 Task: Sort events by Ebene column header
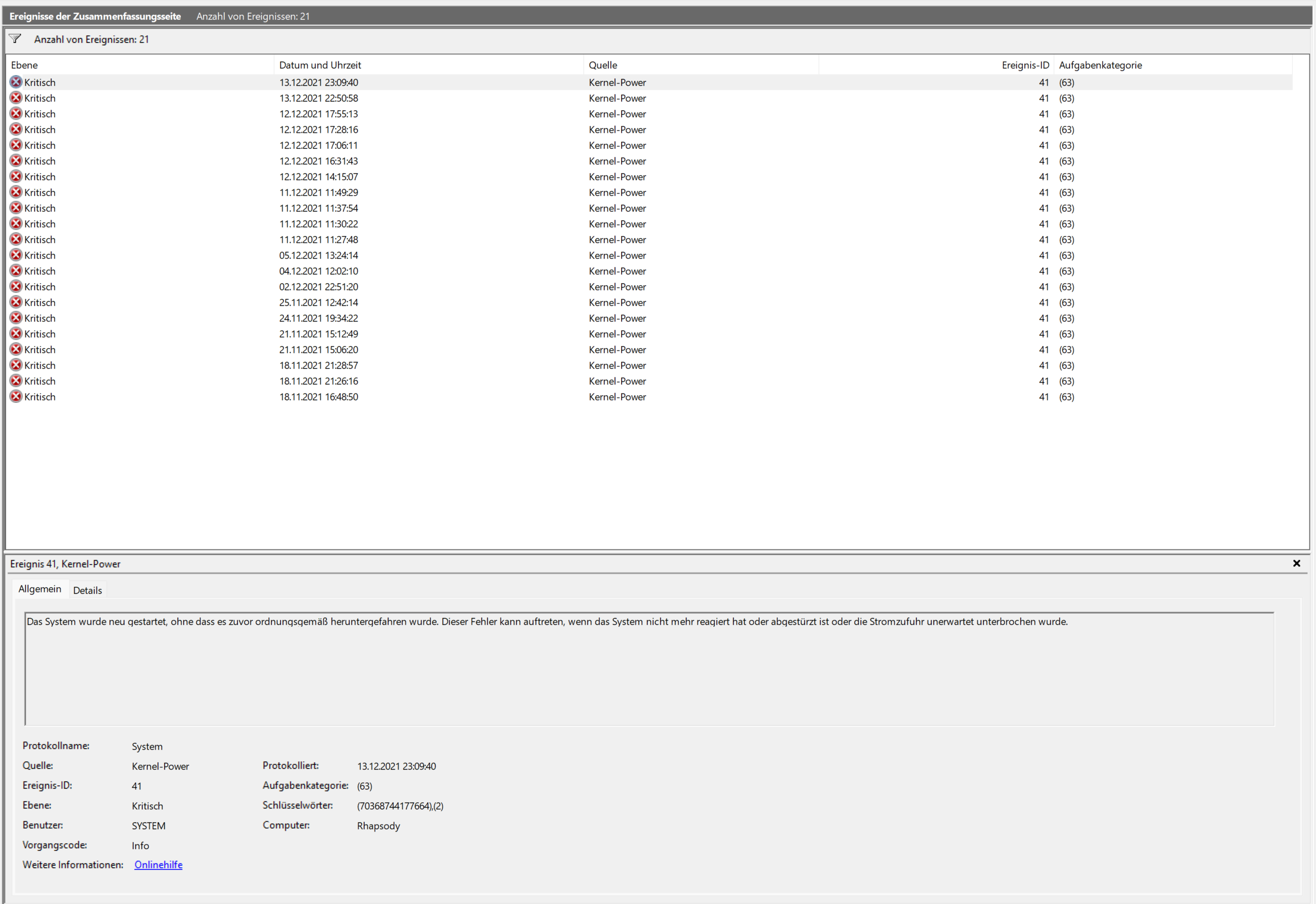coord(25,65)
